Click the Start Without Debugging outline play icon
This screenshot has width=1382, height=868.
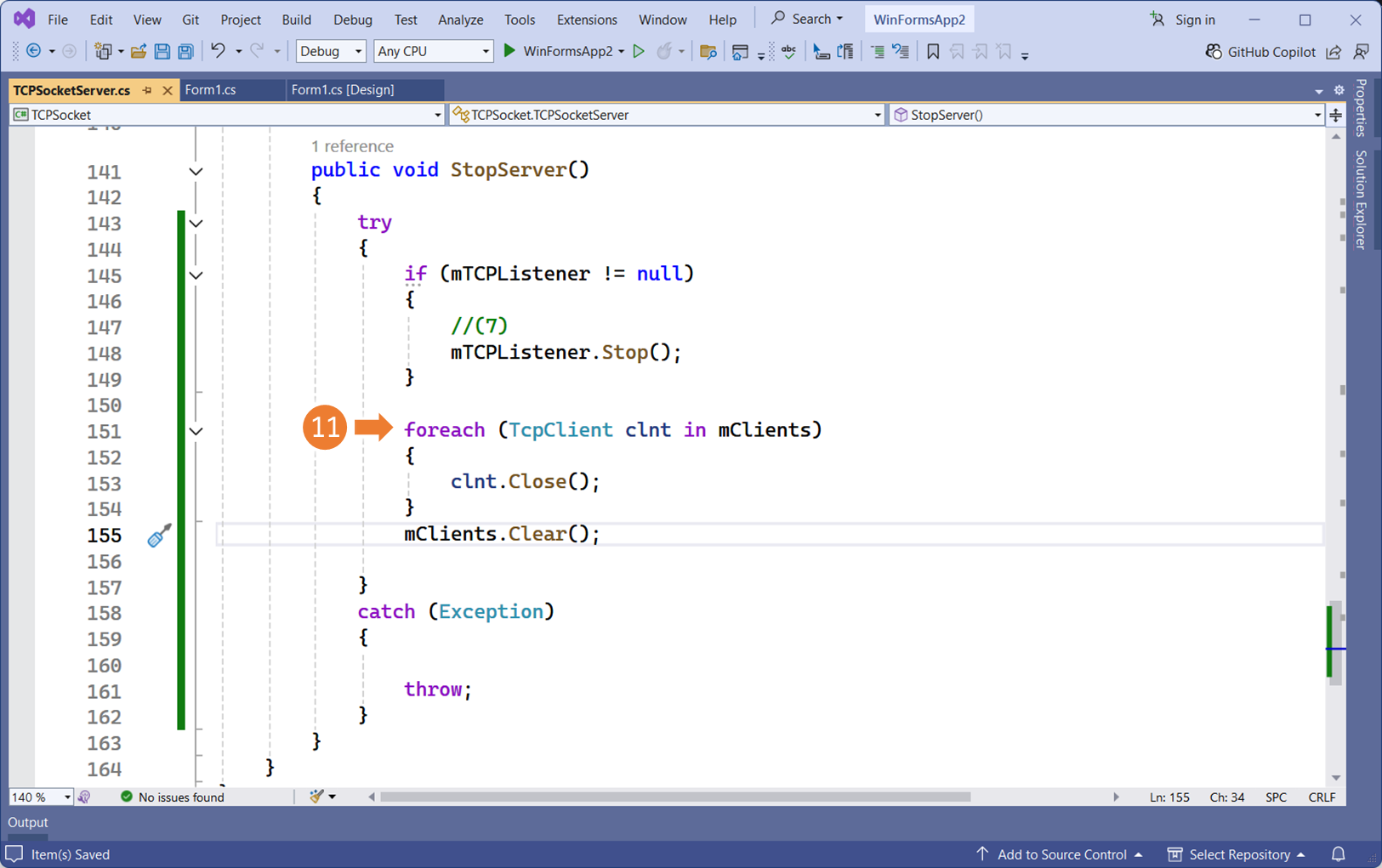(639, 51)
